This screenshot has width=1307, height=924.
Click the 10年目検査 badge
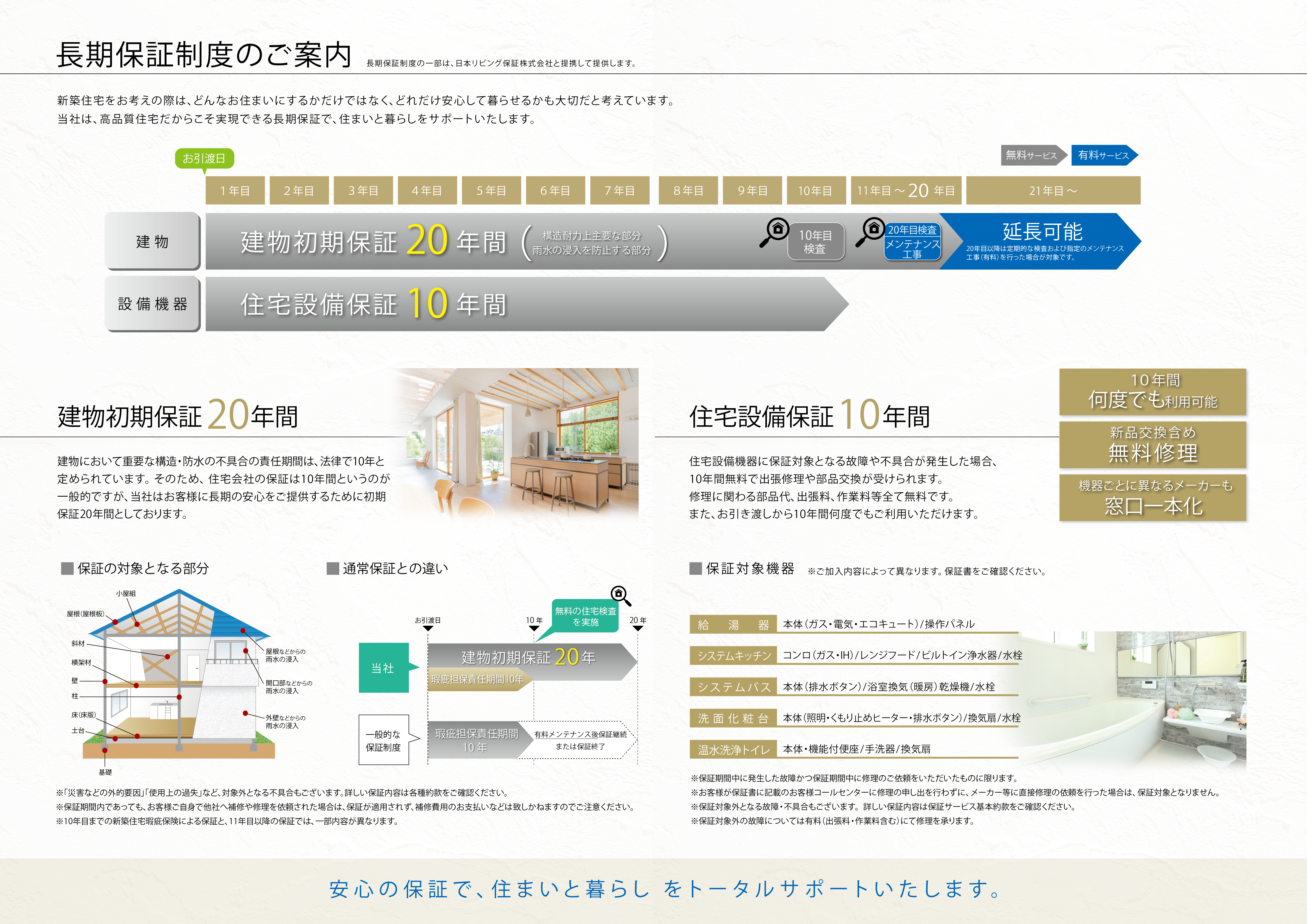(815, 242)
